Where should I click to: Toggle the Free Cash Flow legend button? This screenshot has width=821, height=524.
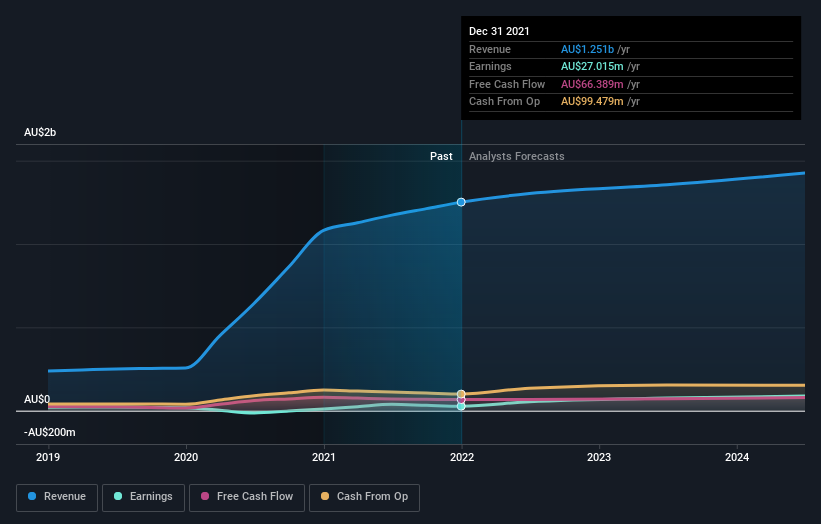(247, 497)
